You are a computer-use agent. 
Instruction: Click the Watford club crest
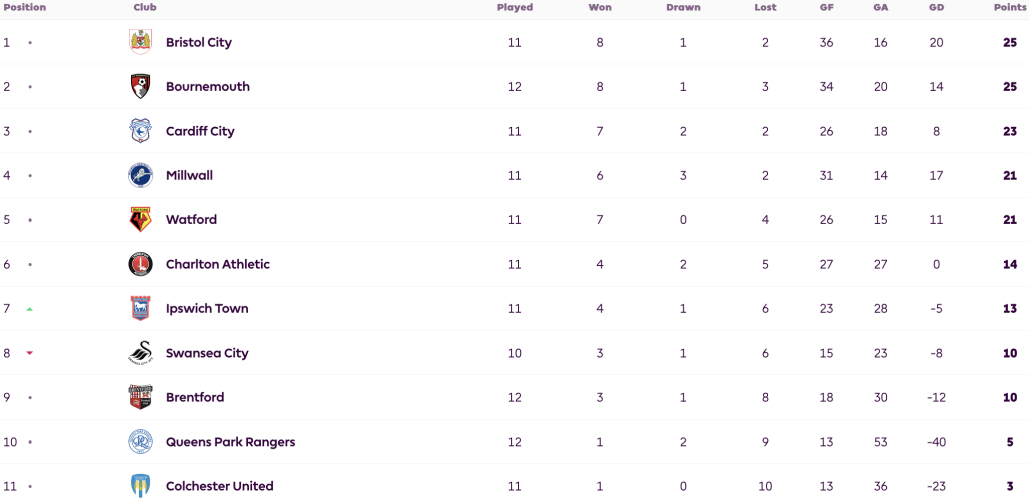click(140, 220)
